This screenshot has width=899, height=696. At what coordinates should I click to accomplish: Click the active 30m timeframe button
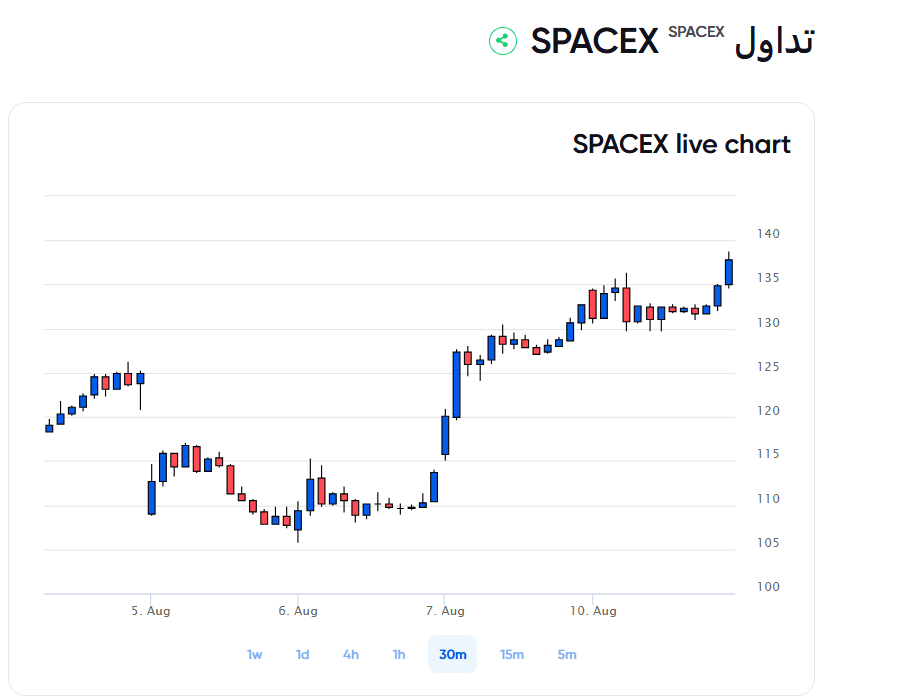[452, 654]
